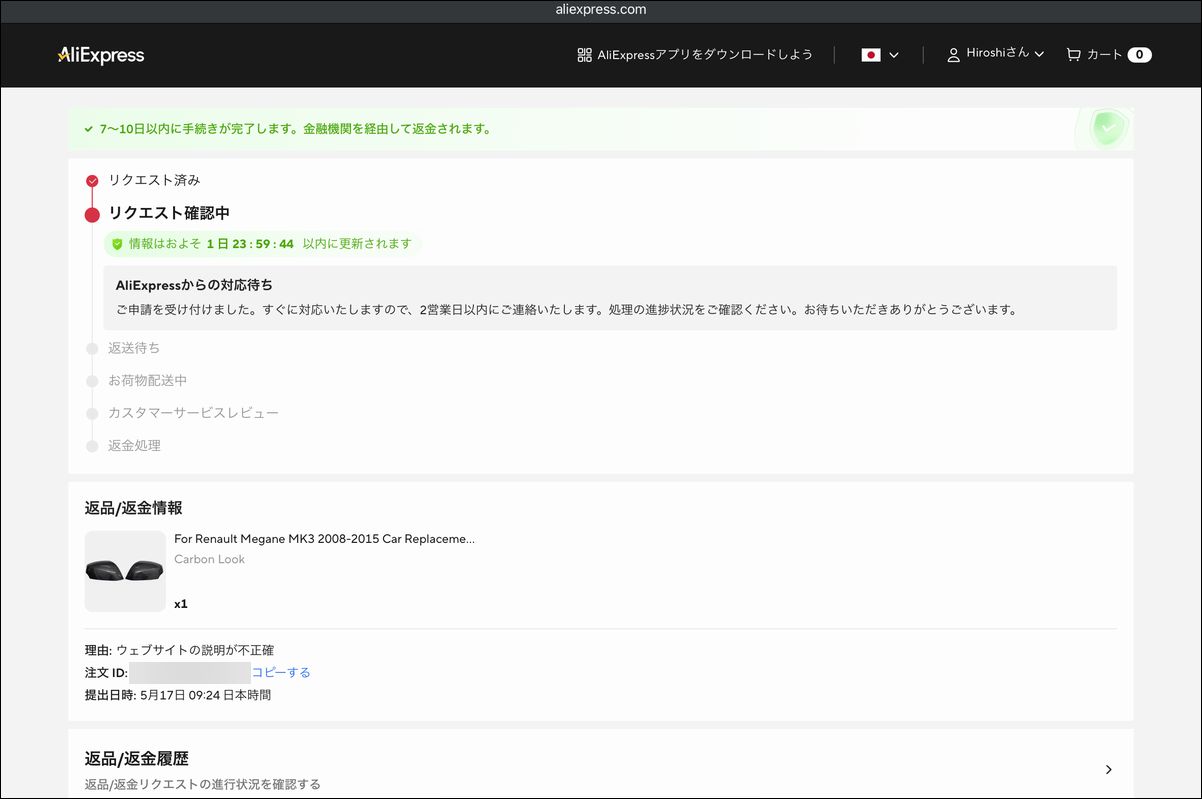Click the x1 quantity text
The image size is (1202, 799).
tap(181, 604)
